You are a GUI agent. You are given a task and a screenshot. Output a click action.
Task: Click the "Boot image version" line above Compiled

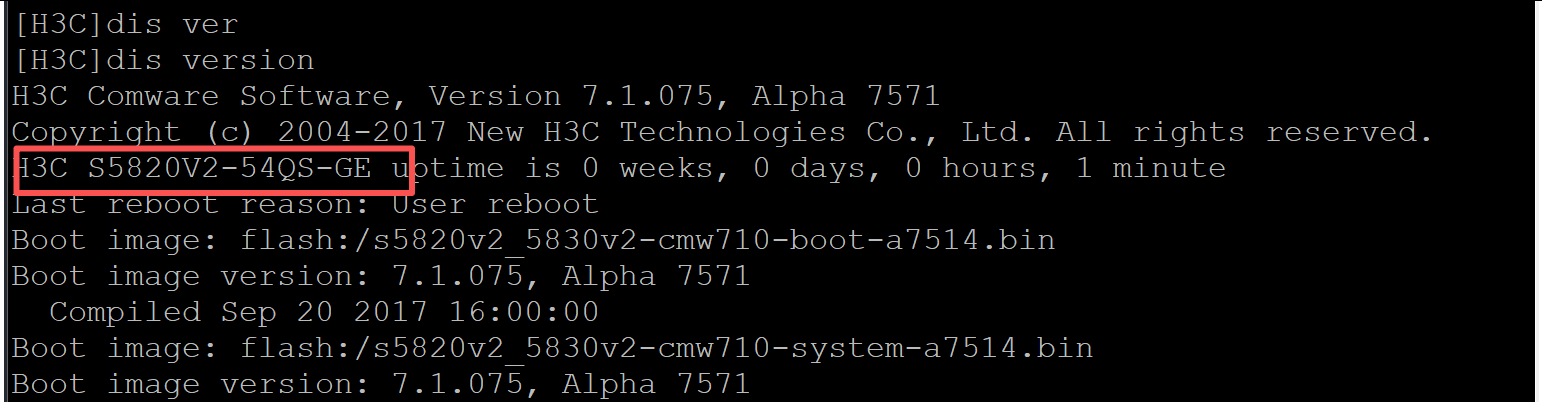[380, 276]
